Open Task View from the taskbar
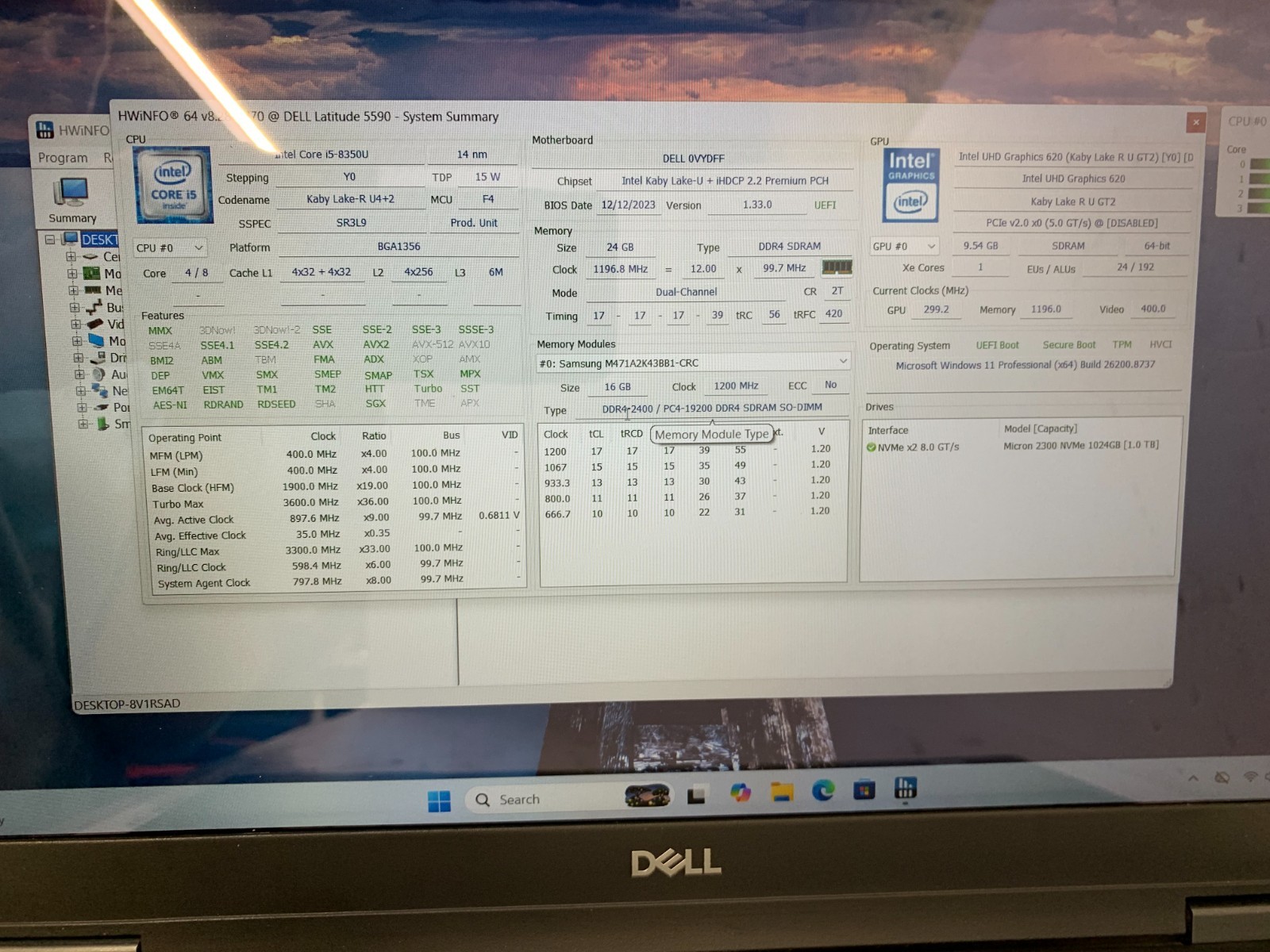1270x952 pixels. 697,794
